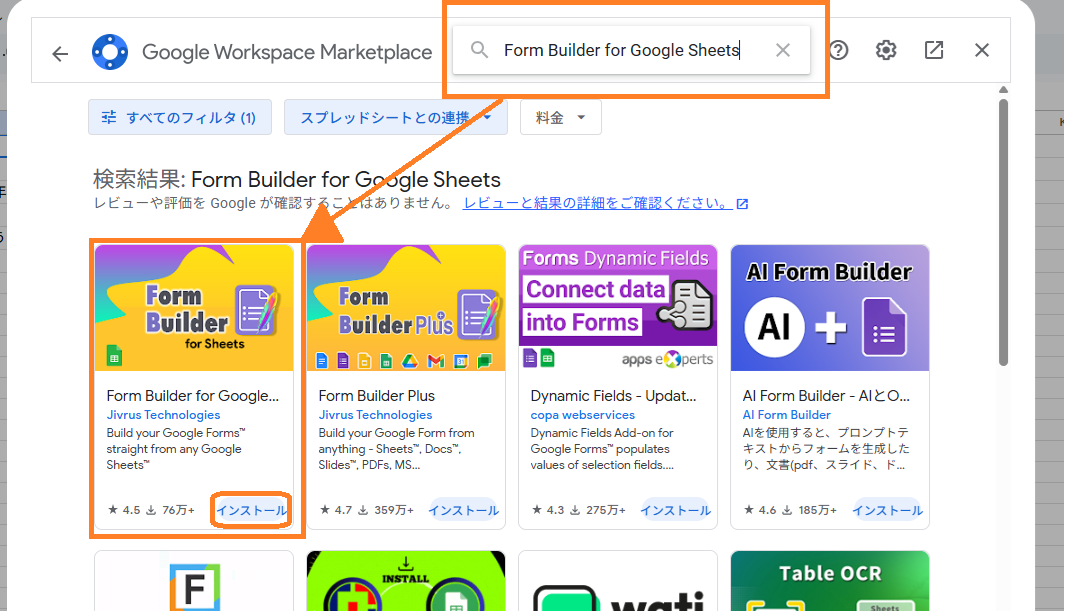Image resolution: width=1067 pixels, height=611 pixels.
Task: Open Marketplace in new window icon
Action: pyautogui.click(x=934, y=50)
